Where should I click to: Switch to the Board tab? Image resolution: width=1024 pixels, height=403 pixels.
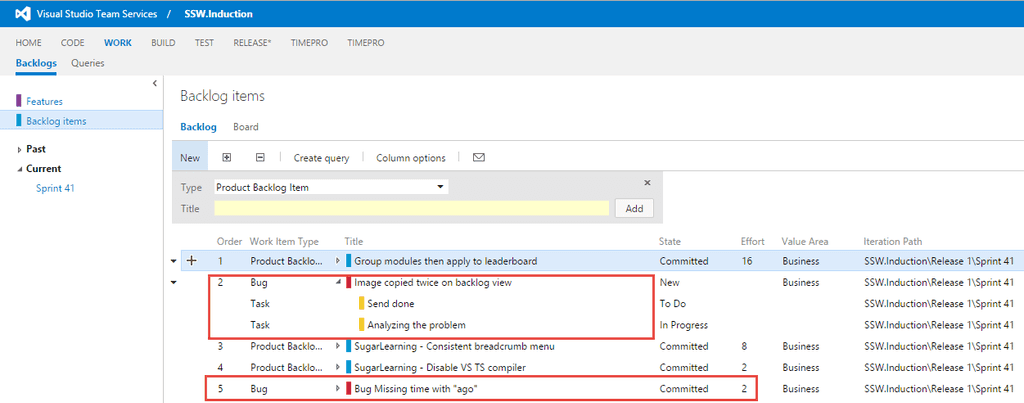coord(245,127)
